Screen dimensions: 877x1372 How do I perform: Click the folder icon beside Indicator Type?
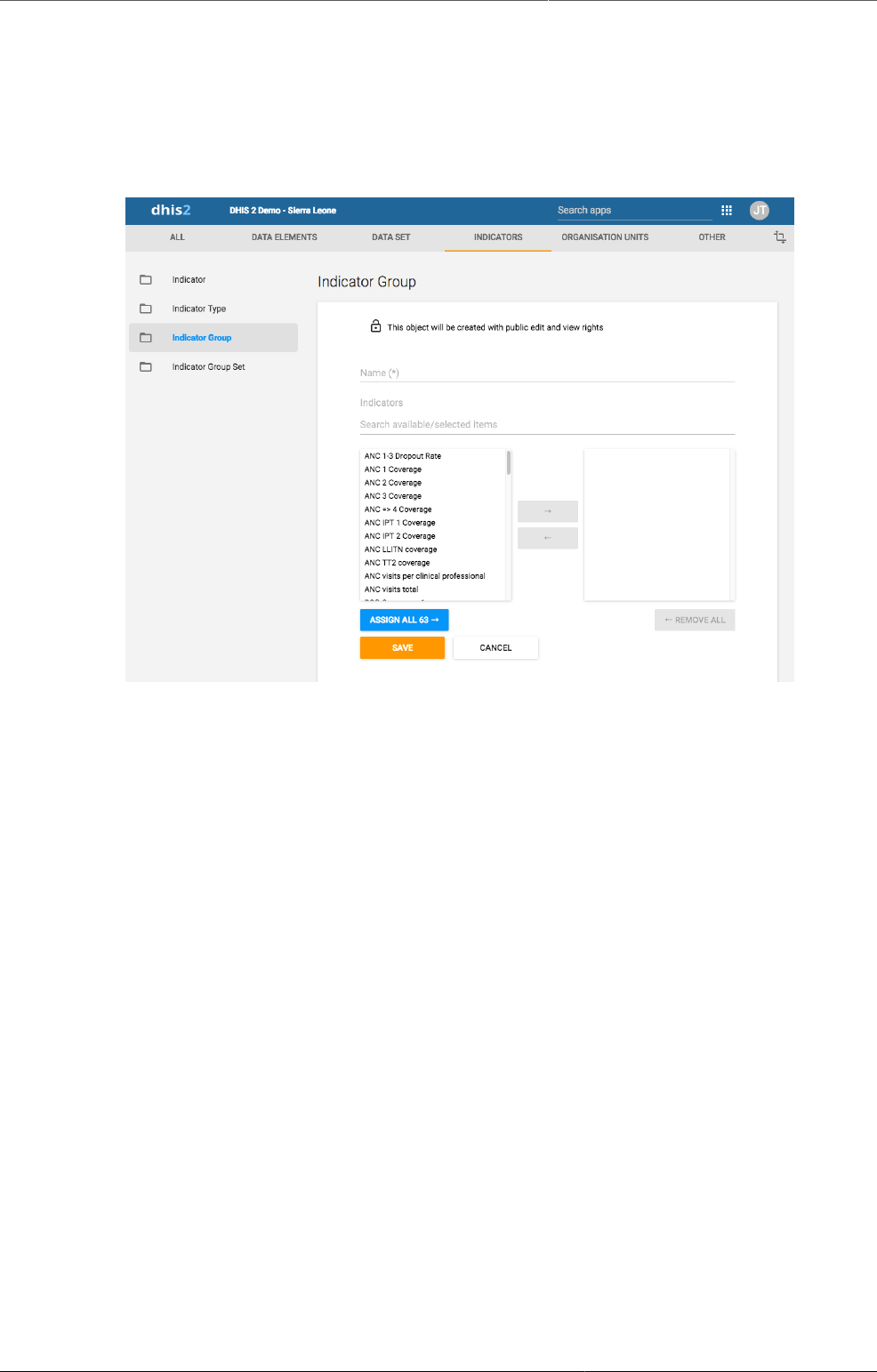146,309
